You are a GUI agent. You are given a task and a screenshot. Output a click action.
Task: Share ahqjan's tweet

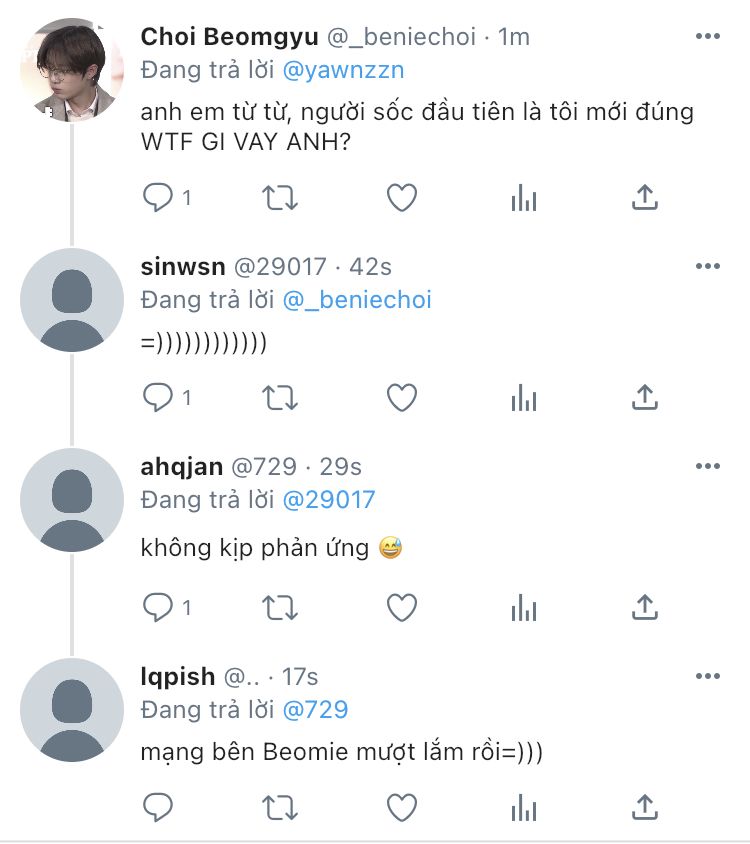[x=645, y=606]
